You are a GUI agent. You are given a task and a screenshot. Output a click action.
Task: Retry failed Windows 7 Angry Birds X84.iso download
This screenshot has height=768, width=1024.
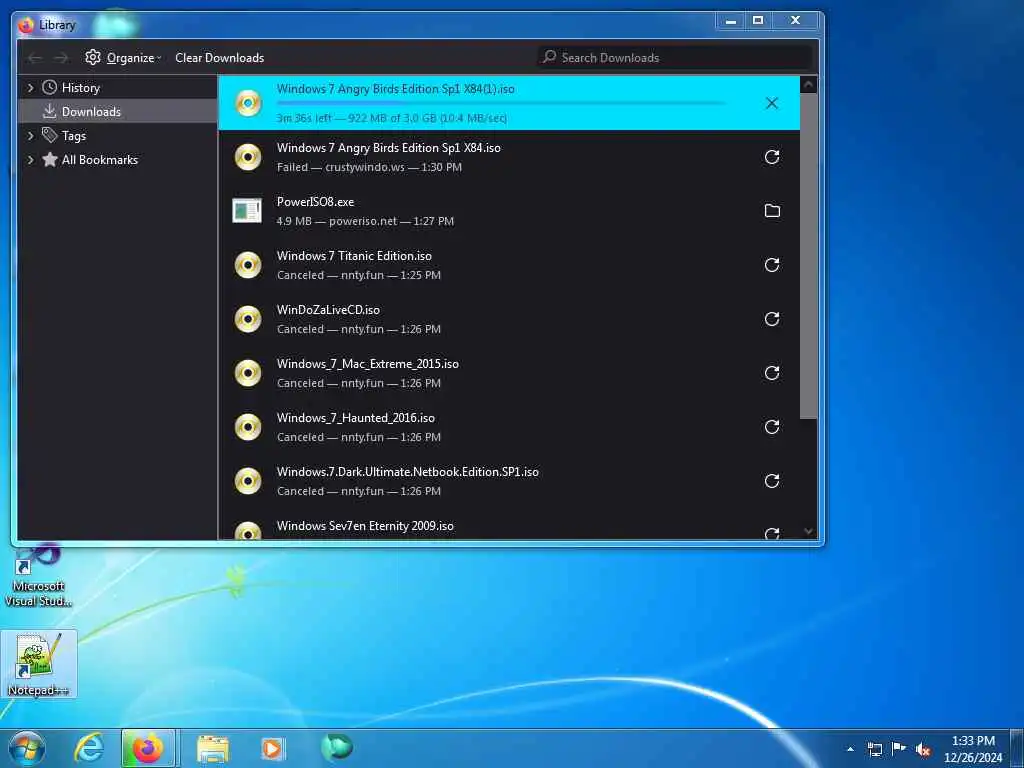772,157
